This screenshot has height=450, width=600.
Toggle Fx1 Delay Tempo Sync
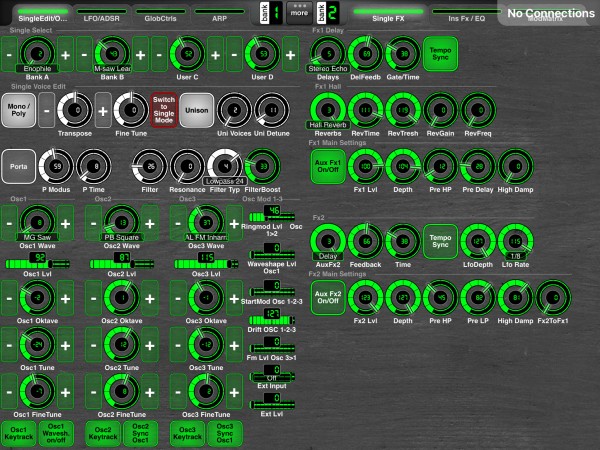pyautogui.click(x=440, y=54)
